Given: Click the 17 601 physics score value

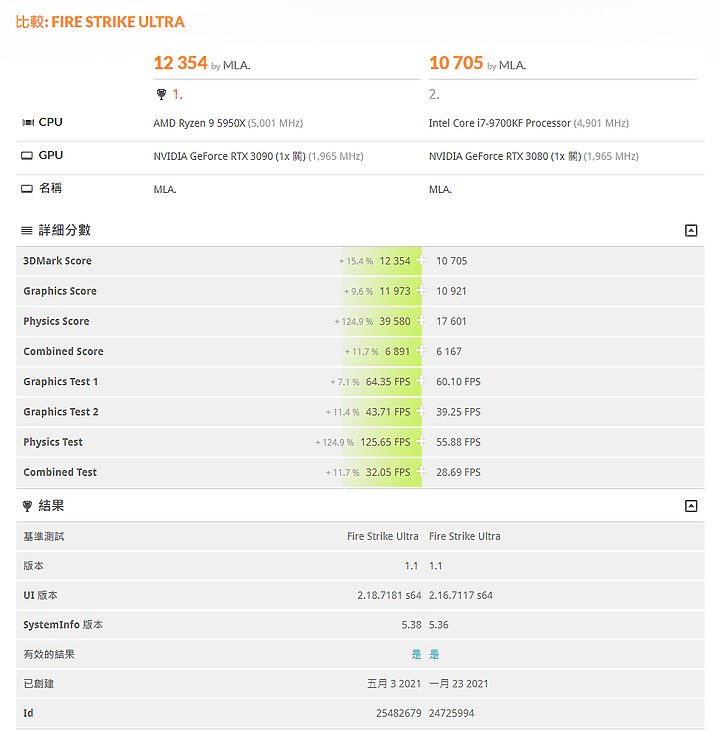Looking at the screenshot, I should [451, 321].
